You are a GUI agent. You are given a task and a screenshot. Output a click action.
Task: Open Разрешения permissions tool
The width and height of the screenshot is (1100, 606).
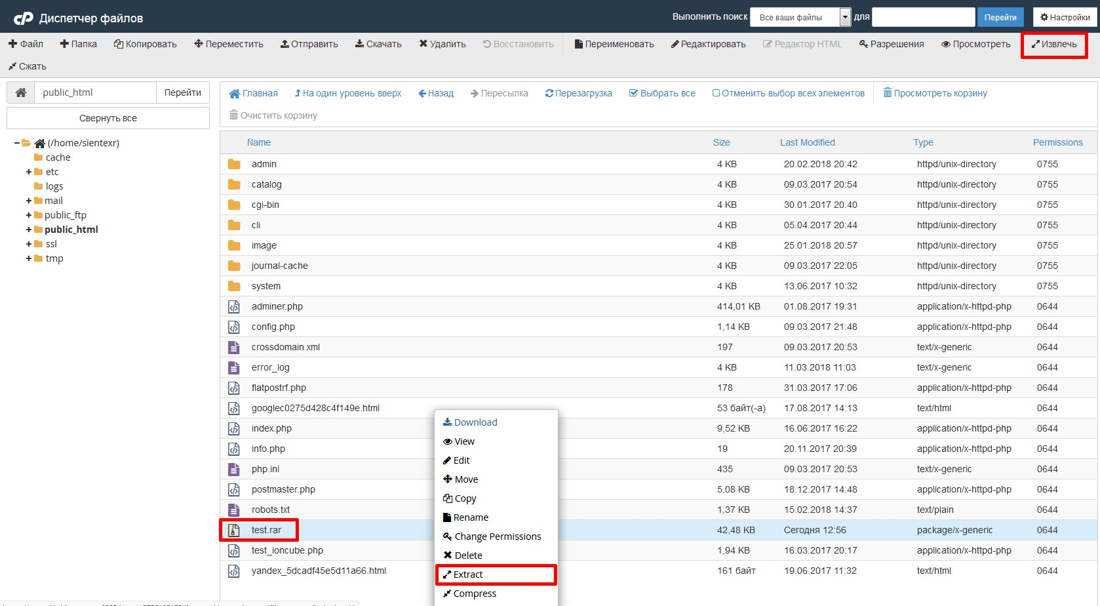(x=865, y=44)
